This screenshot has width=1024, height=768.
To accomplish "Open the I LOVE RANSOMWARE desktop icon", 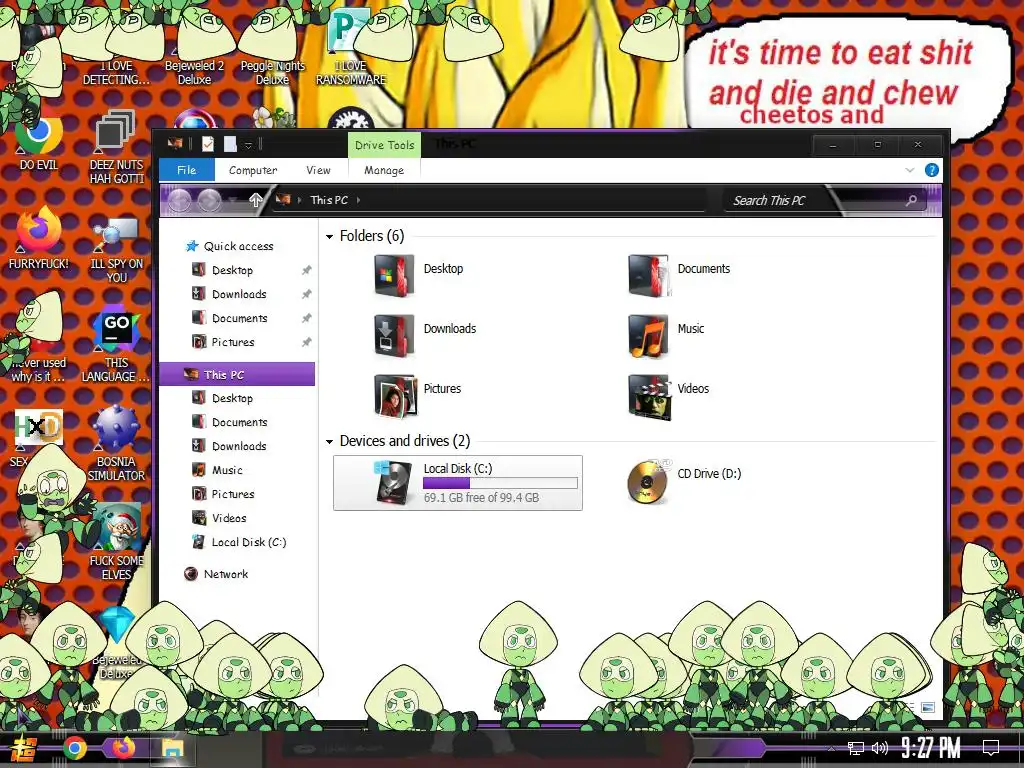I will point(351,48).
